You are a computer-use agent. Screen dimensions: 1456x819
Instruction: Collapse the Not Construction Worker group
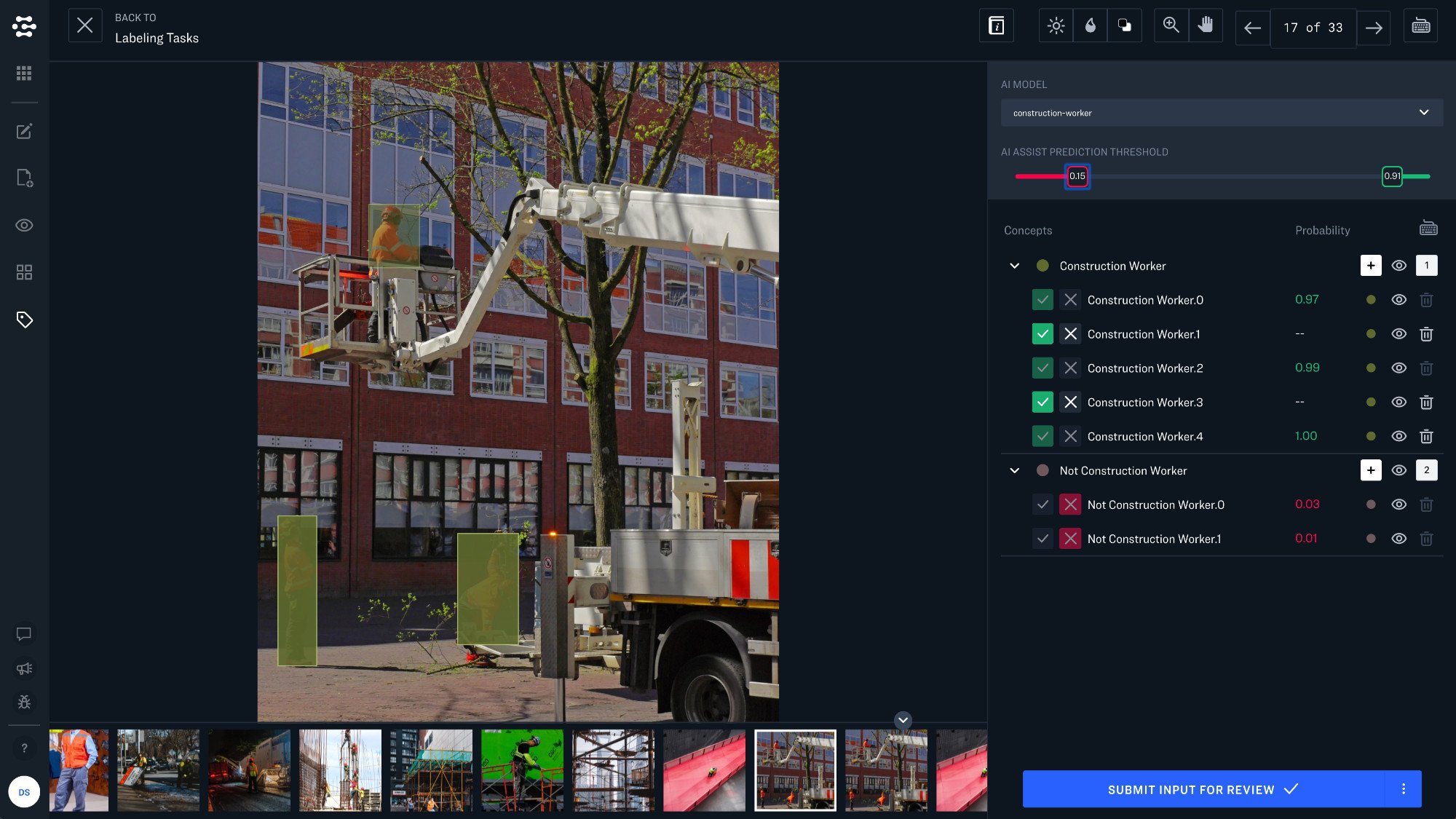[x=1014, y=471]
